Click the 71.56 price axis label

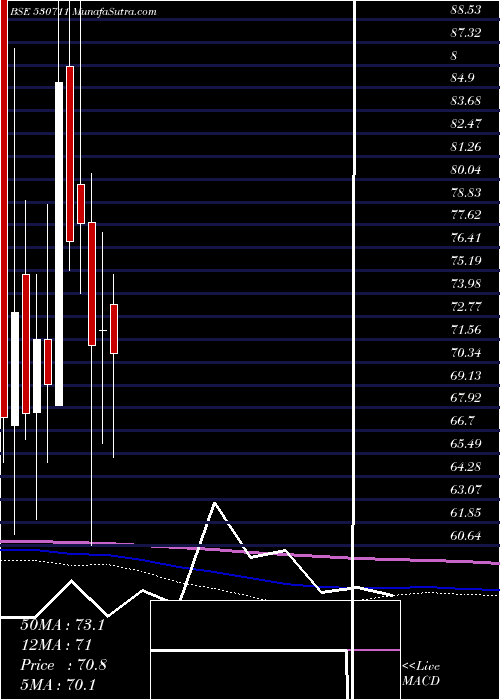[x=466, y=329]
